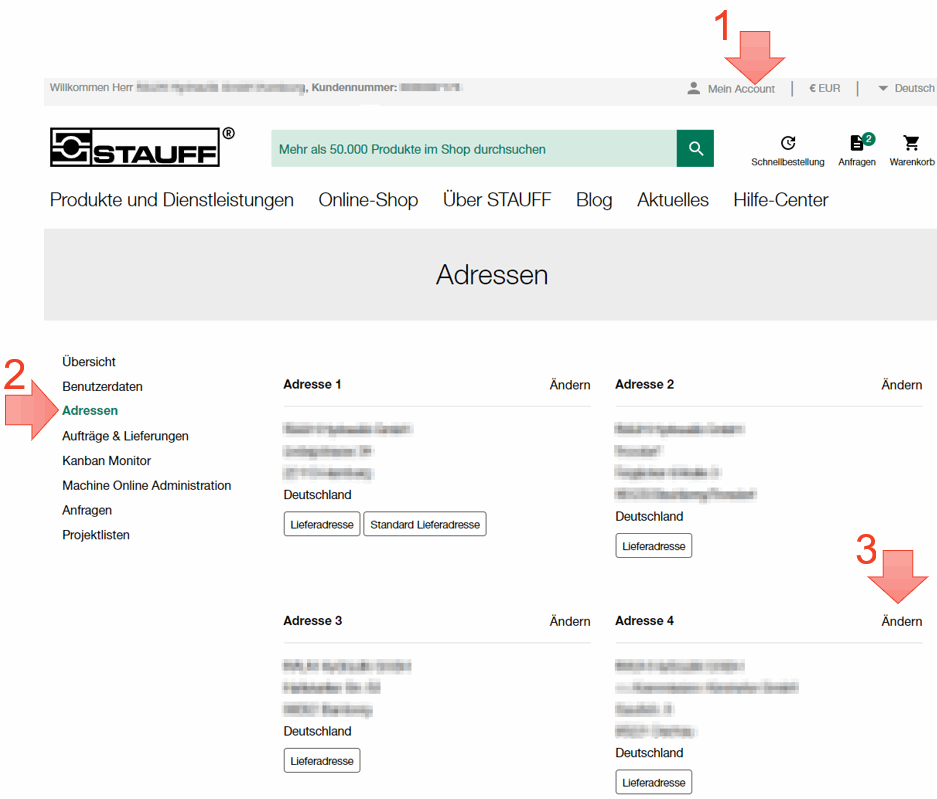
Task: Click the Adresse 4 heading
Action: (644, 621)
